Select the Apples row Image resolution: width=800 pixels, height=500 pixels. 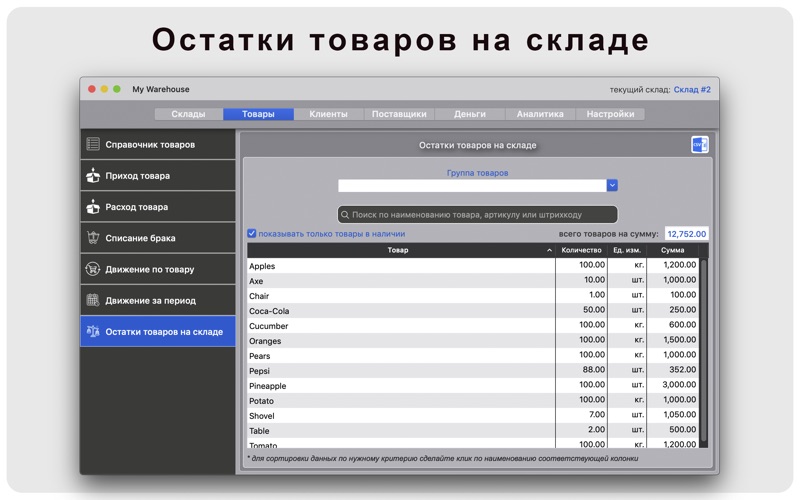pyautogui.click(x=473, y=265)
